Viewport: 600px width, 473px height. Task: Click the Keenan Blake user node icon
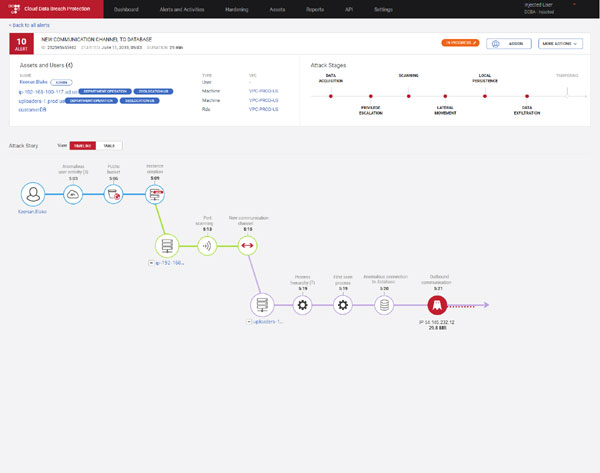(x=33, y=195)
